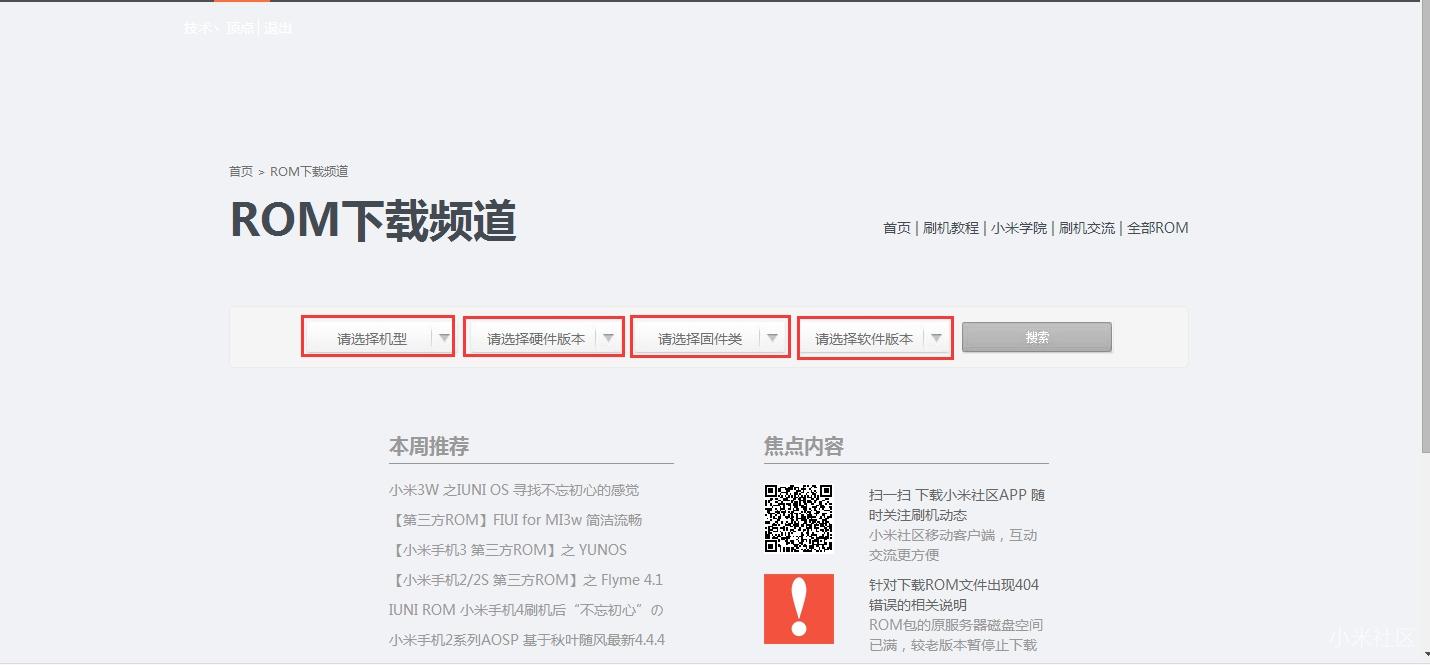Open the 刷机教程 flashing tutorial link
1430x665 pixels.
coord(952,228)
